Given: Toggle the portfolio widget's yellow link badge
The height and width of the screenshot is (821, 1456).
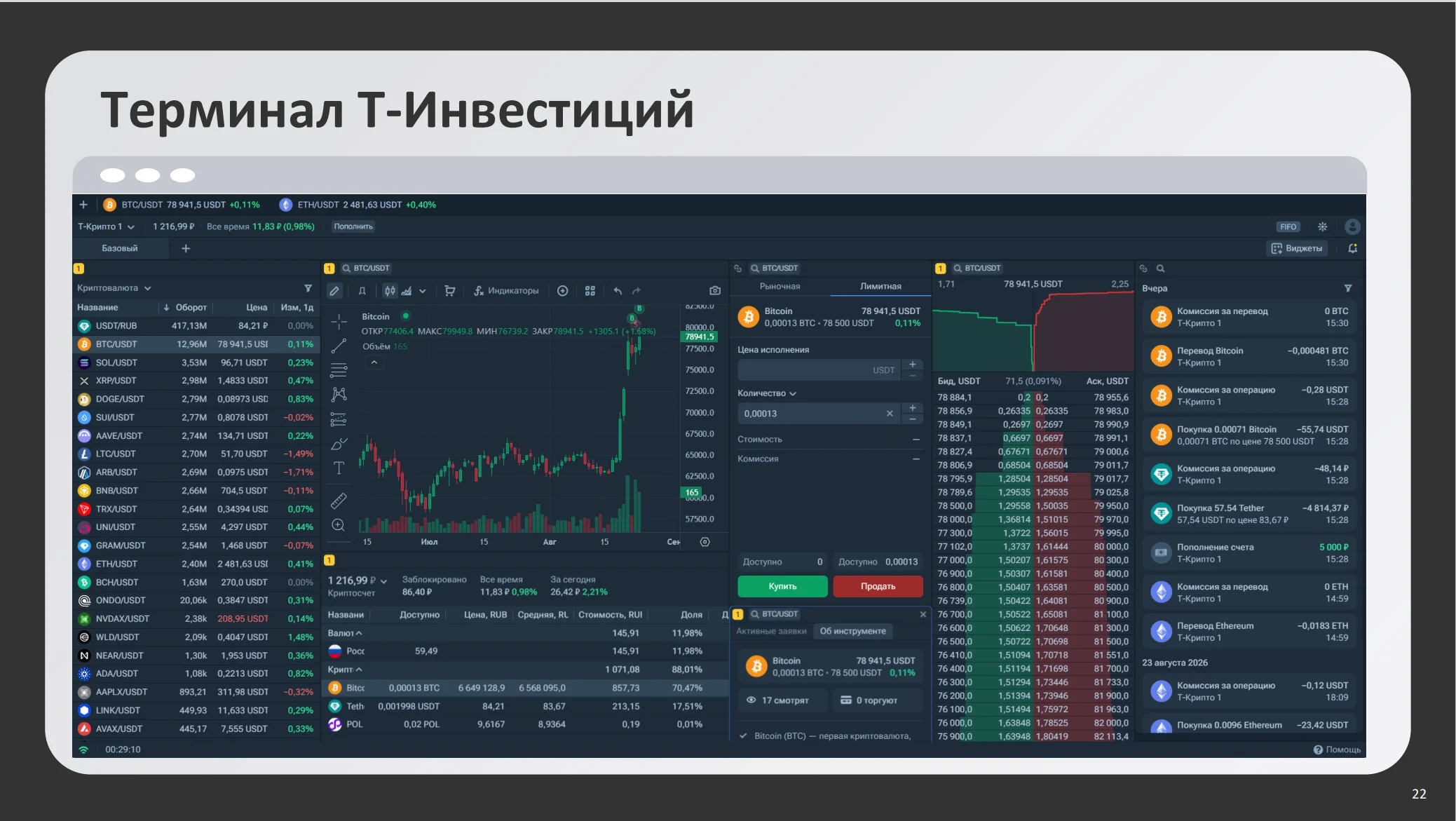Looking at the screenshot, I should 329,560.
